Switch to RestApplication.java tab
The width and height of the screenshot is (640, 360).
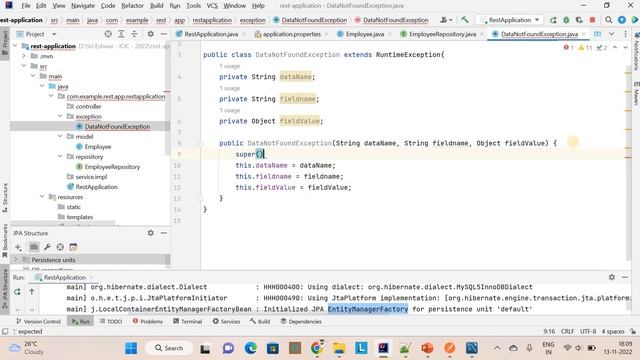tap(211, 34)
